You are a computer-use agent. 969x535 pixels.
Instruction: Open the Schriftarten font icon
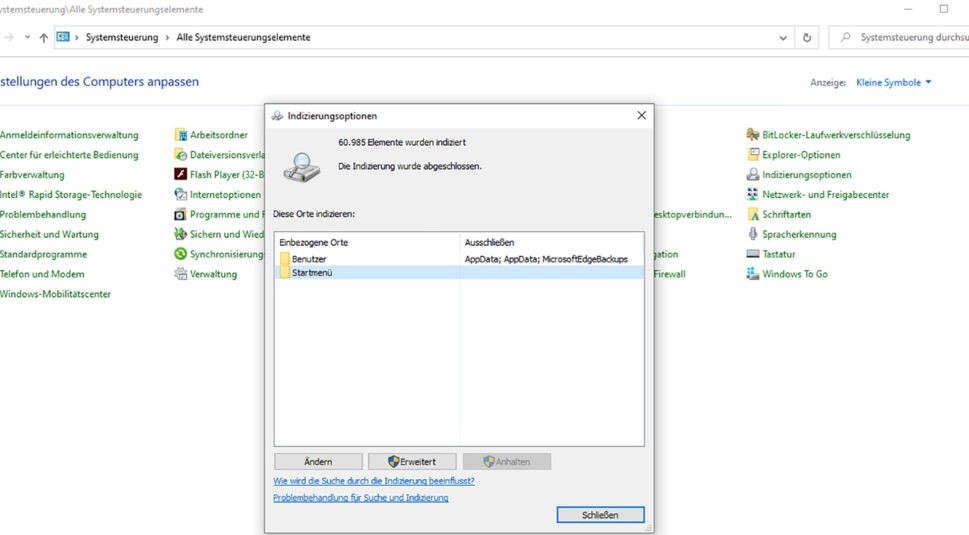[753, 214]
